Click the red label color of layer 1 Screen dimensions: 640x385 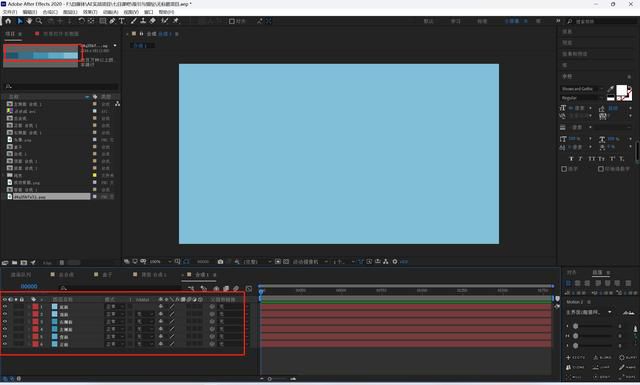point(36,307)
